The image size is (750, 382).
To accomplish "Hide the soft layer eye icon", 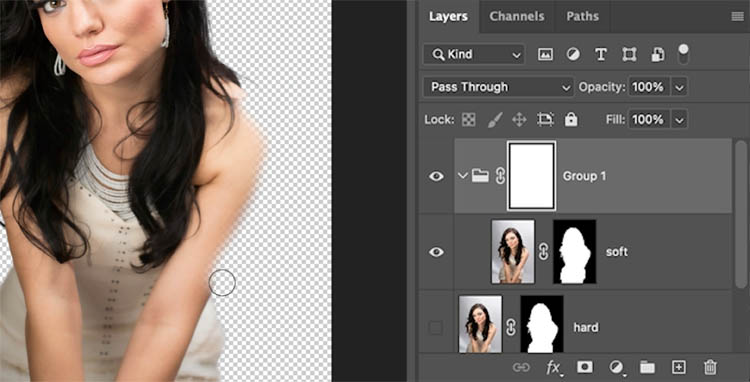I will 436,252.
